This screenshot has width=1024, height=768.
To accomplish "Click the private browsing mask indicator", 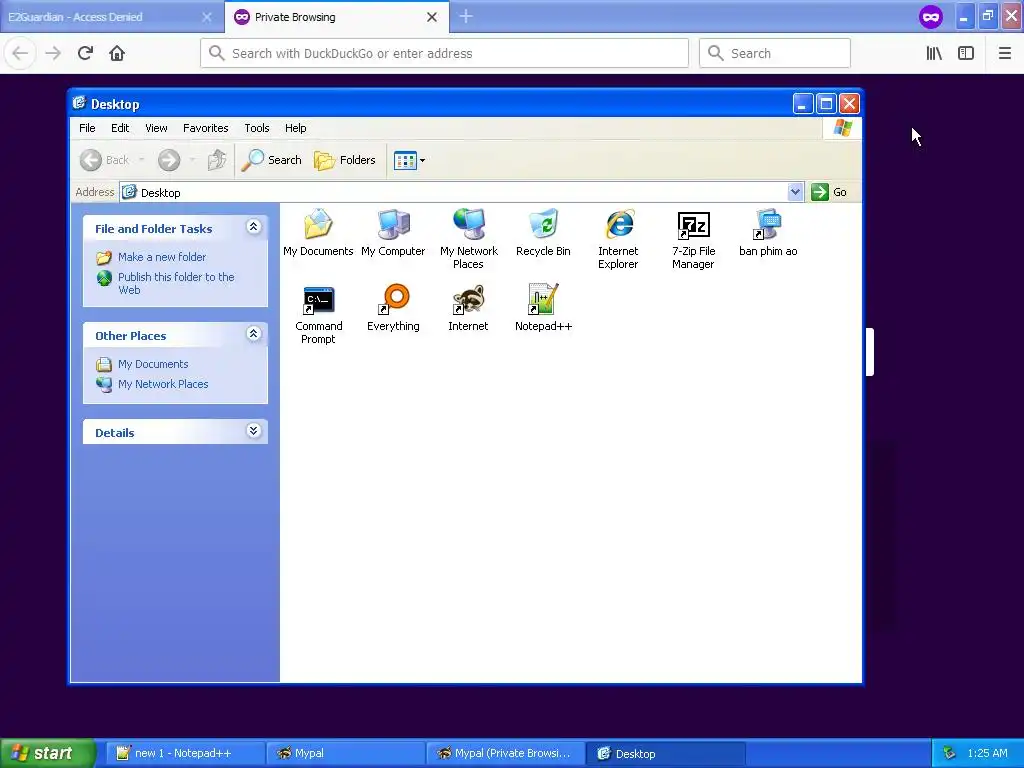I will click(x=931, y=17).
